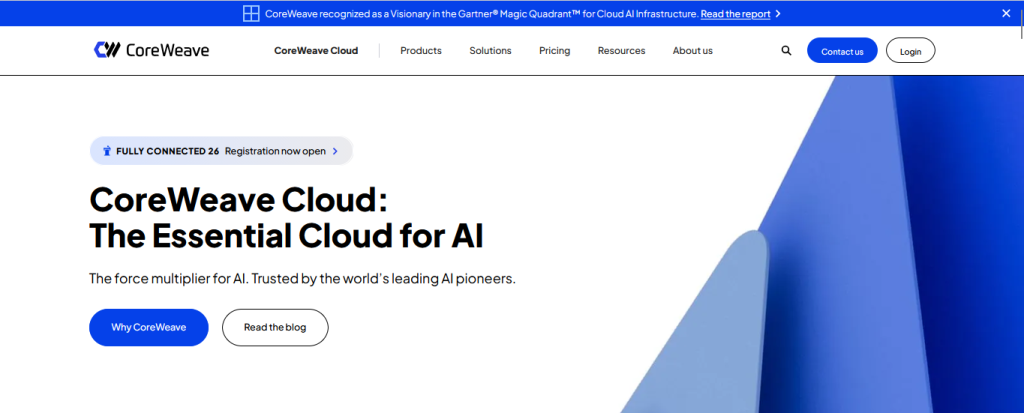Open the Products menu
This screenshot has height=413, width=1024.
(421, 50)
